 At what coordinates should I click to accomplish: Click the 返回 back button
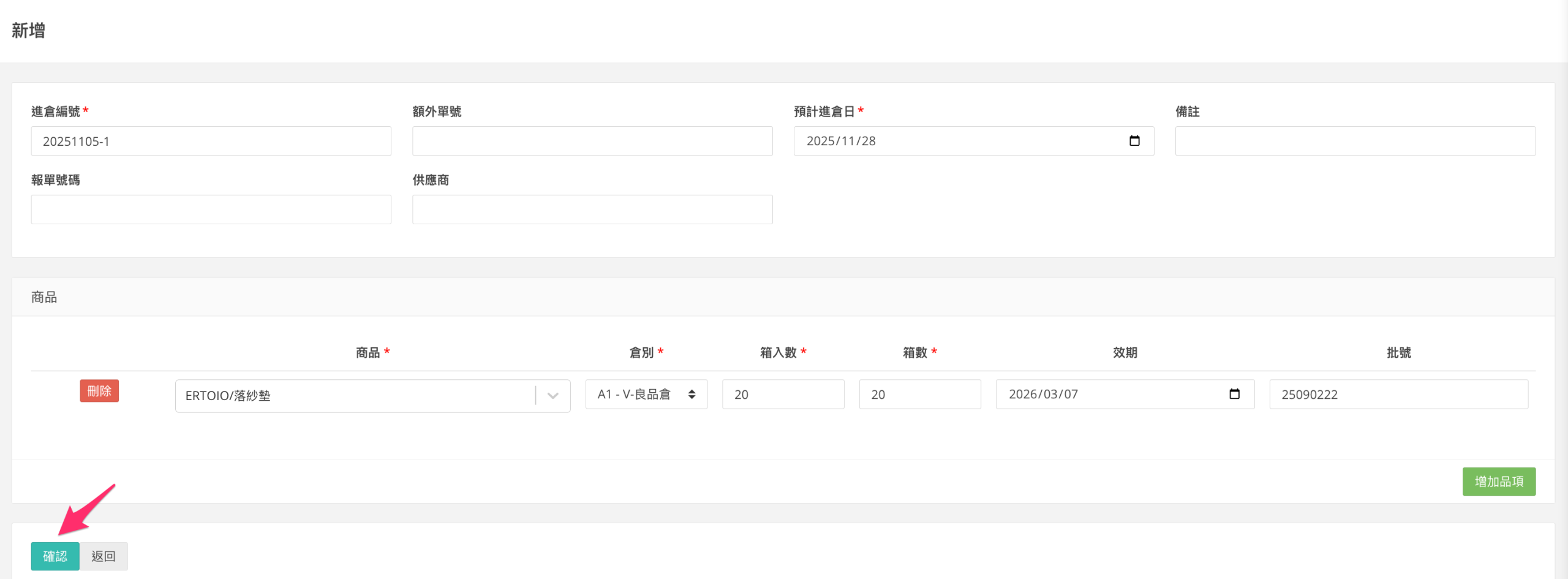coord(104,556)
